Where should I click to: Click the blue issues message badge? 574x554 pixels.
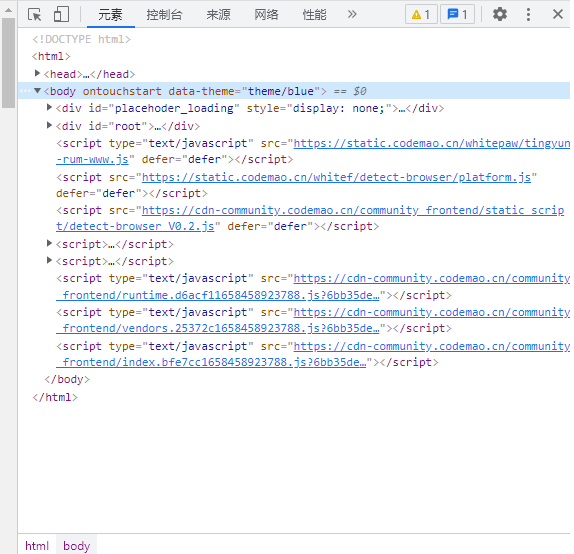click(457, 15)
